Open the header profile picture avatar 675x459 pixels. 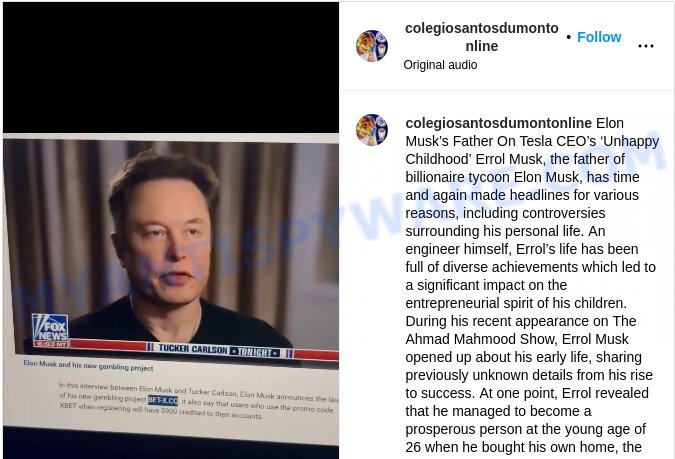point(372,46)
